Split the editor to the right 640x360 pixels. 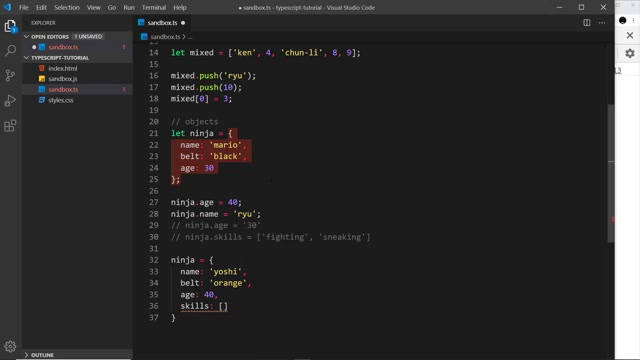pos(587,23)
